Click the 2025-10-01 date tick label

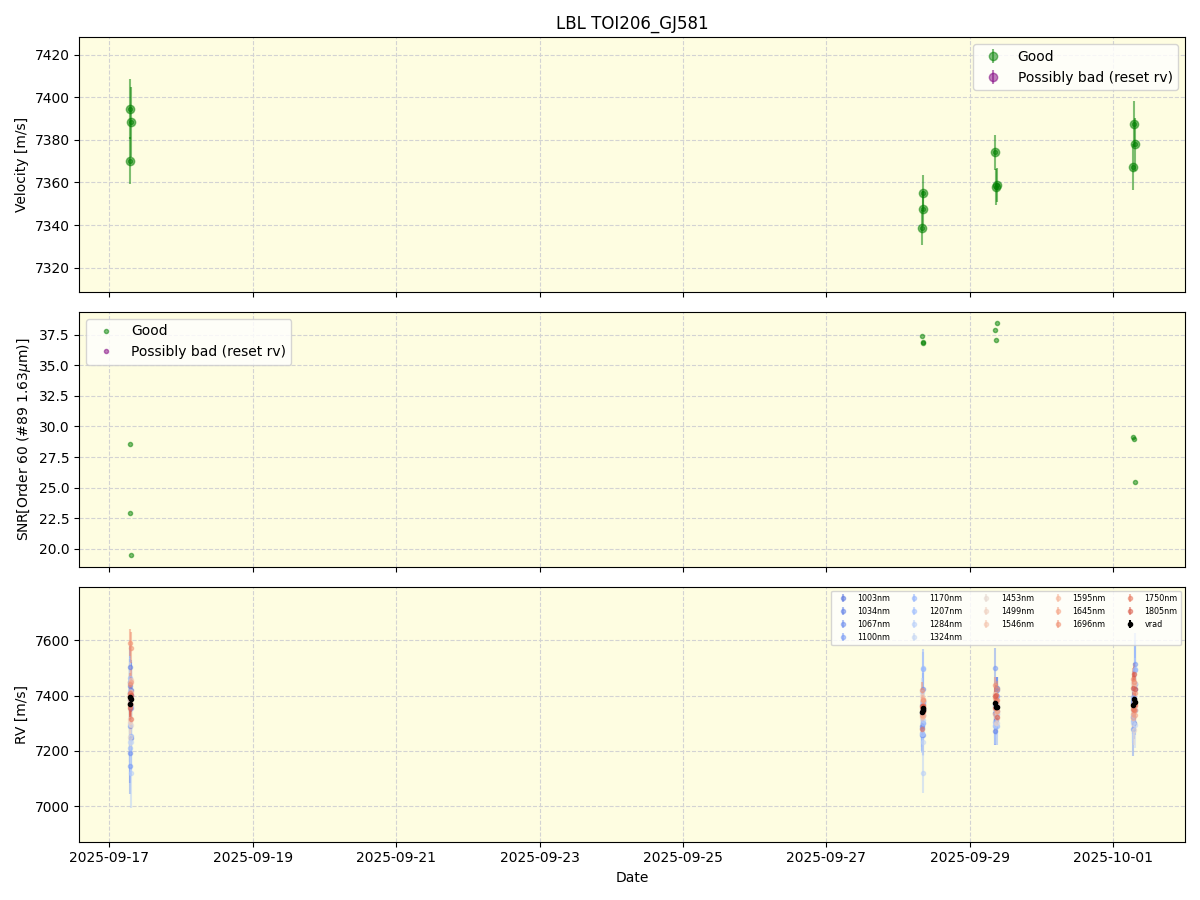click(x=1113, y=857)
